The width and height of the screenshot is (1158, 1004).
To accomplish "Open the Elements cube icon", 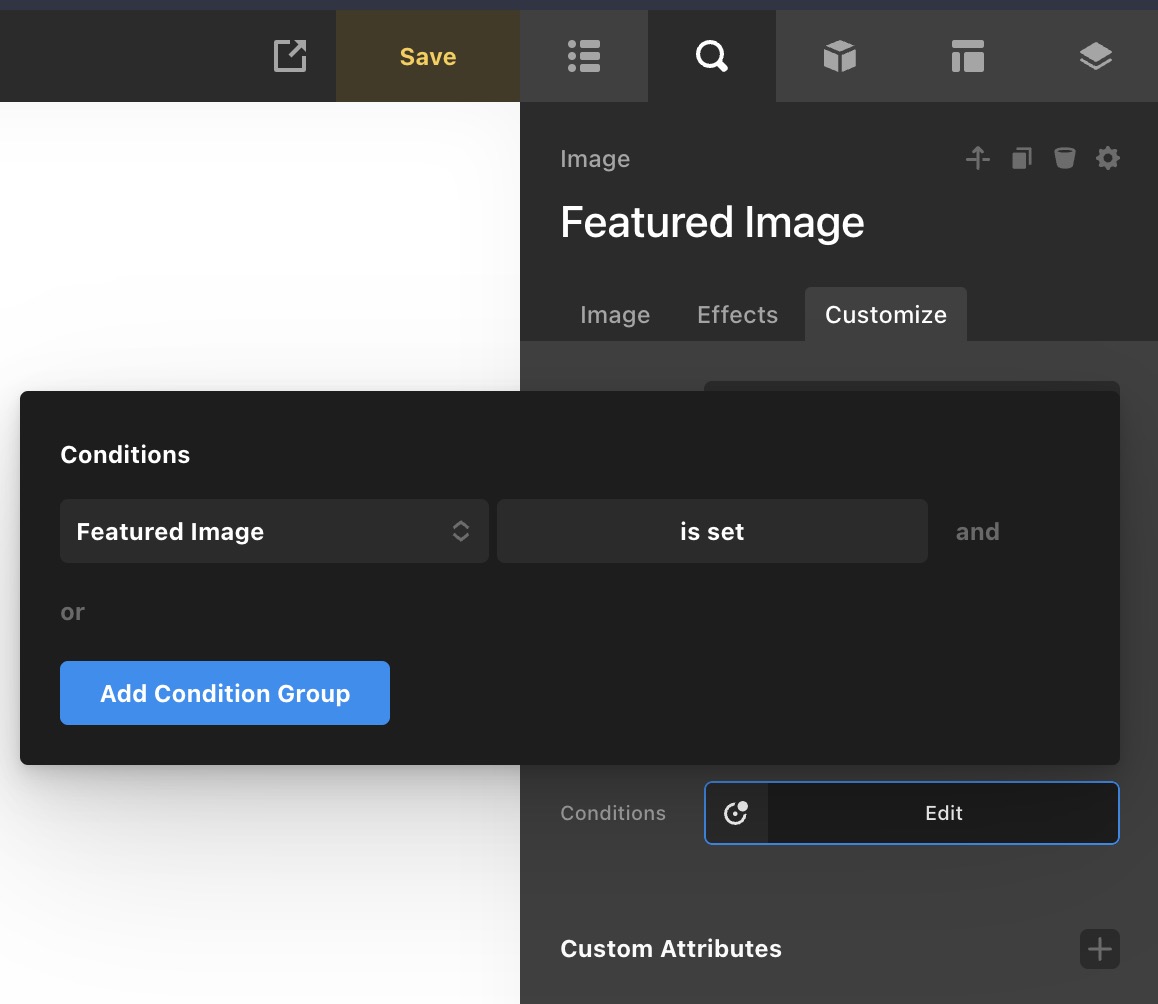I will 839,57.
